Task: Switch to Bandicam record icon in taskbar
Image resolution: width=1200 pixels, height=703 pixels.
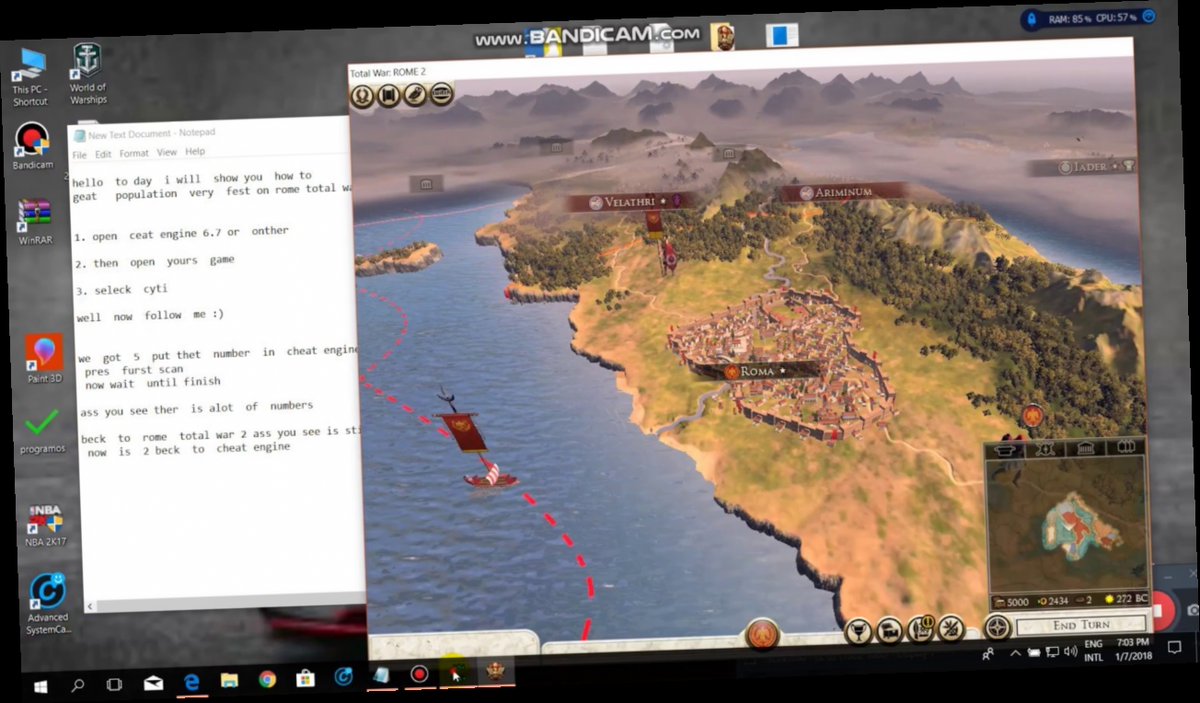Action: pyautogui.click(x=419, y=674)
